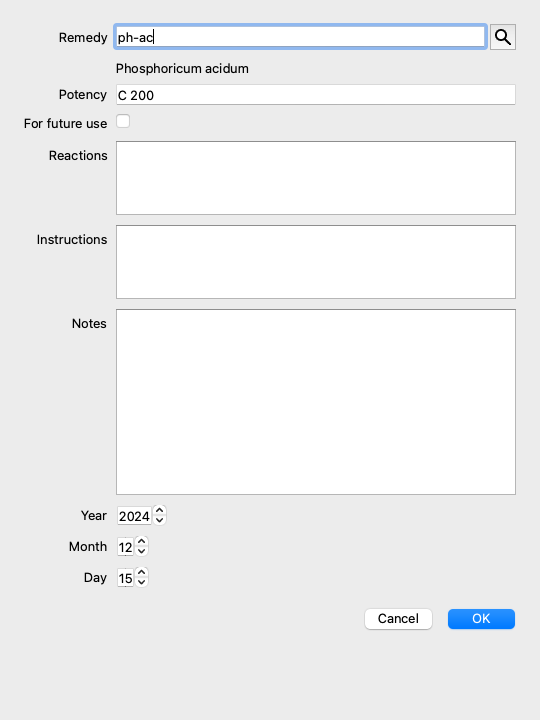Decrease the Year value with down arrow
The width and height of the screenshot is (540, 720).
159,520
